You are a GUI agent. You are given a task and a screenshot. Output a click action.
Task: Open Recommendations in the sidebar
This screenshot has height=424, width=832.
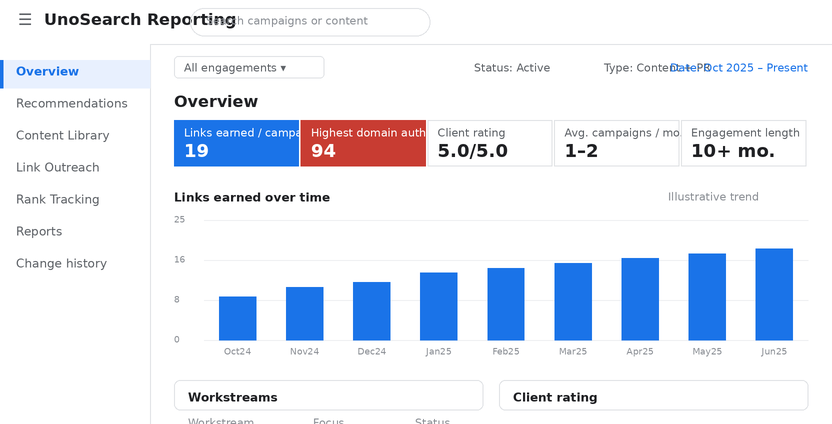[x=72, y=103]
